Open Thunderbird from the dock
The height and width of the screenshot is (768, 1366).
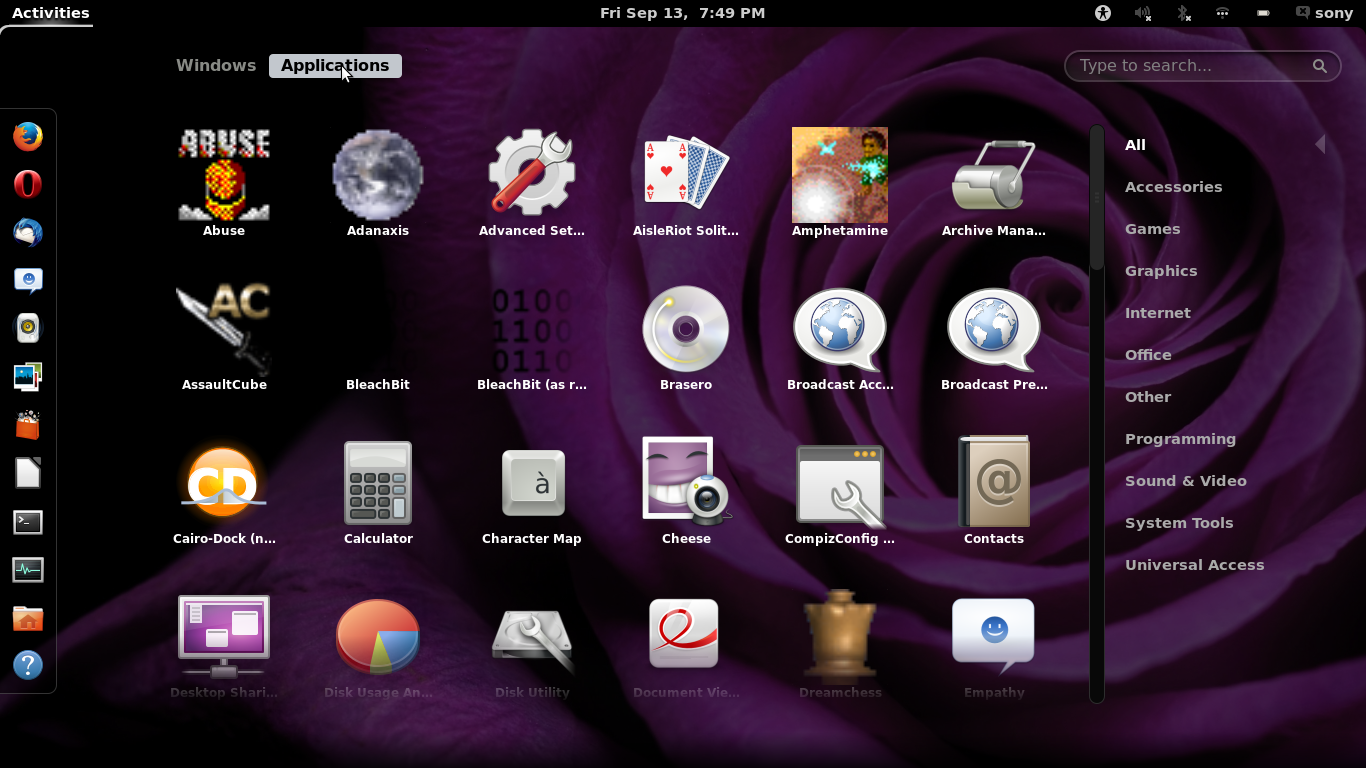(28, 233)
